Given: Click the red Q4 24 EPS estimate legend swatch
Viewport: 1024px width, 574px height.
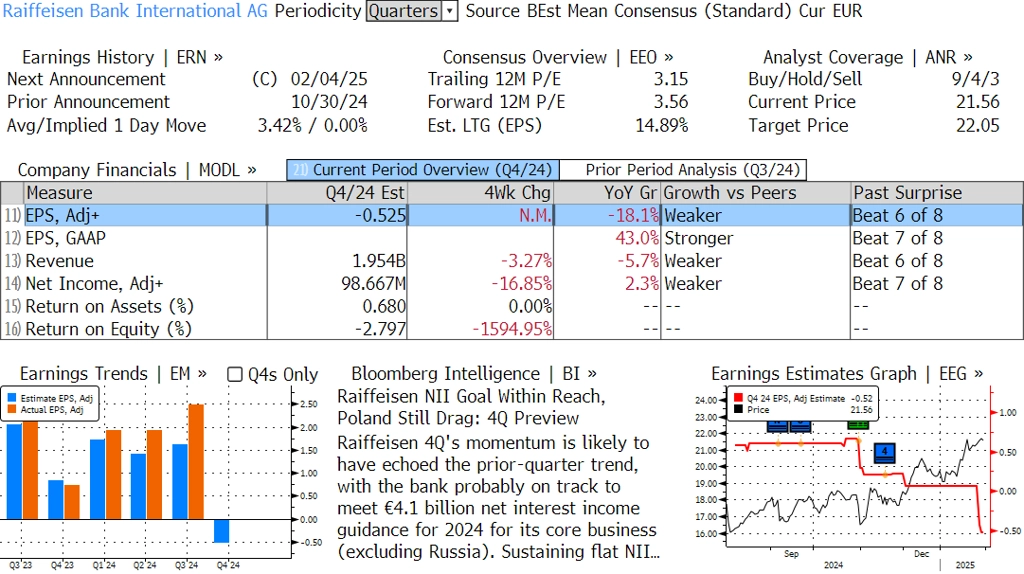Looking at the screenshot, I should click(x=738, y=398).
